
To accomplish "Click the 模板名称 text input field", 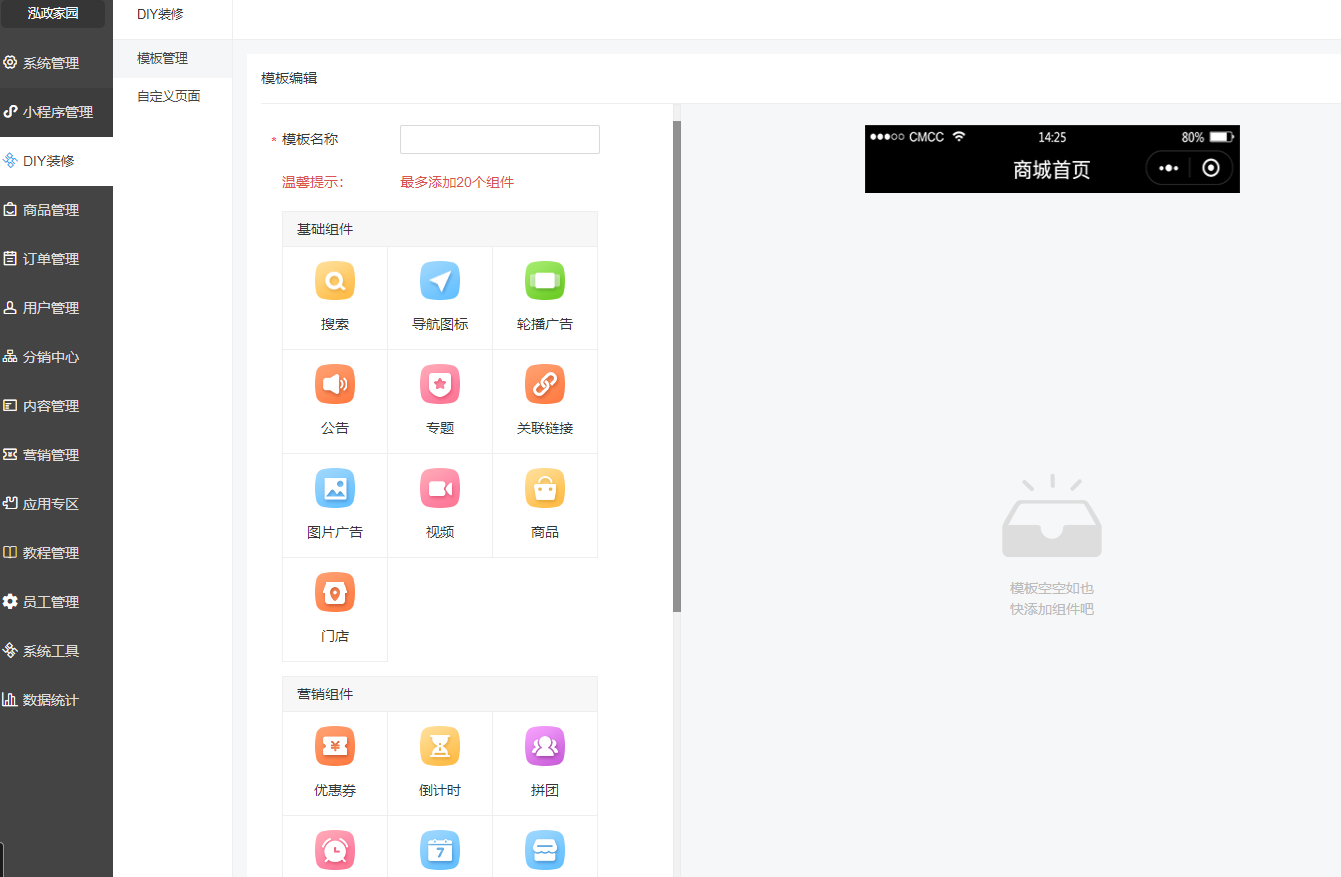I will [499, 140].
